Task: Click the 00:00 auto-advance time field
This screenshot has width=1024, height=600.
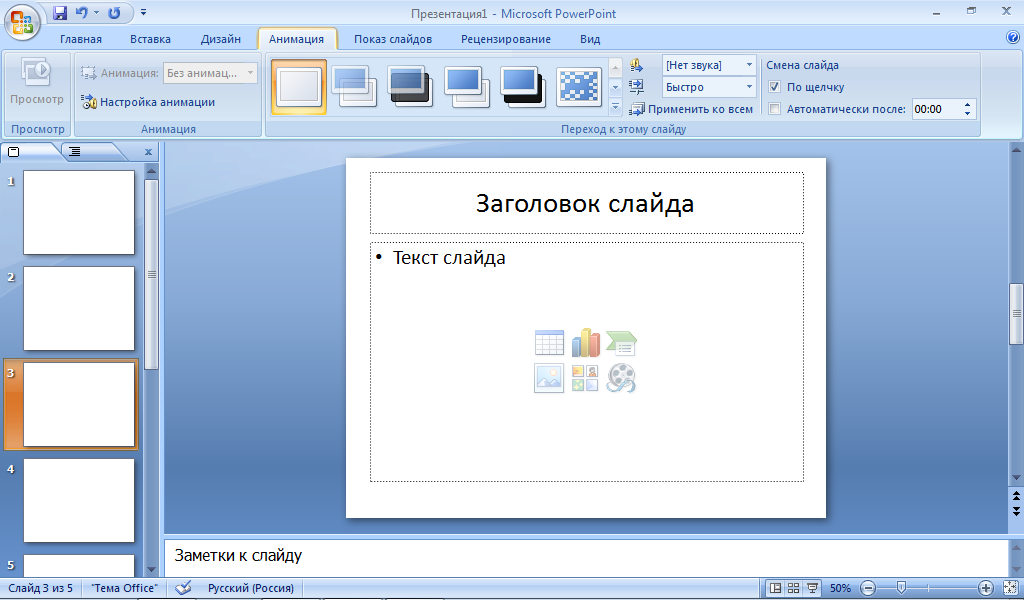Action: click(x=936, y=109)
